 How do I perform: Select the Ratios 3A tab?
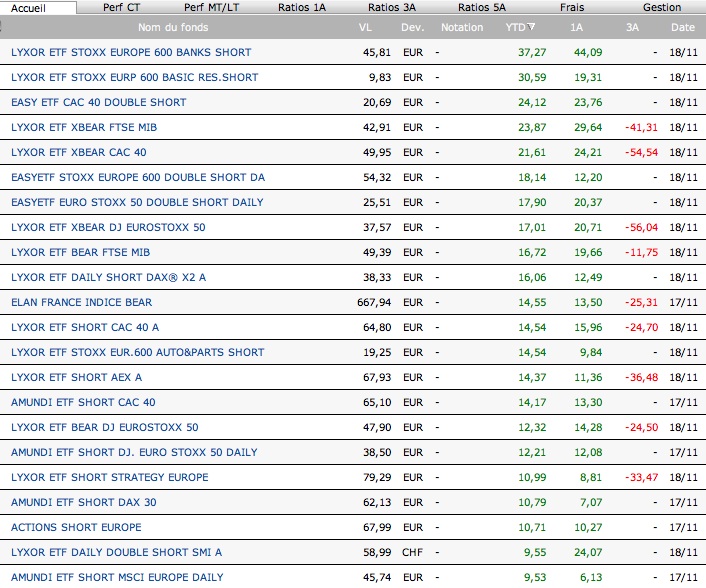[392, 8]
